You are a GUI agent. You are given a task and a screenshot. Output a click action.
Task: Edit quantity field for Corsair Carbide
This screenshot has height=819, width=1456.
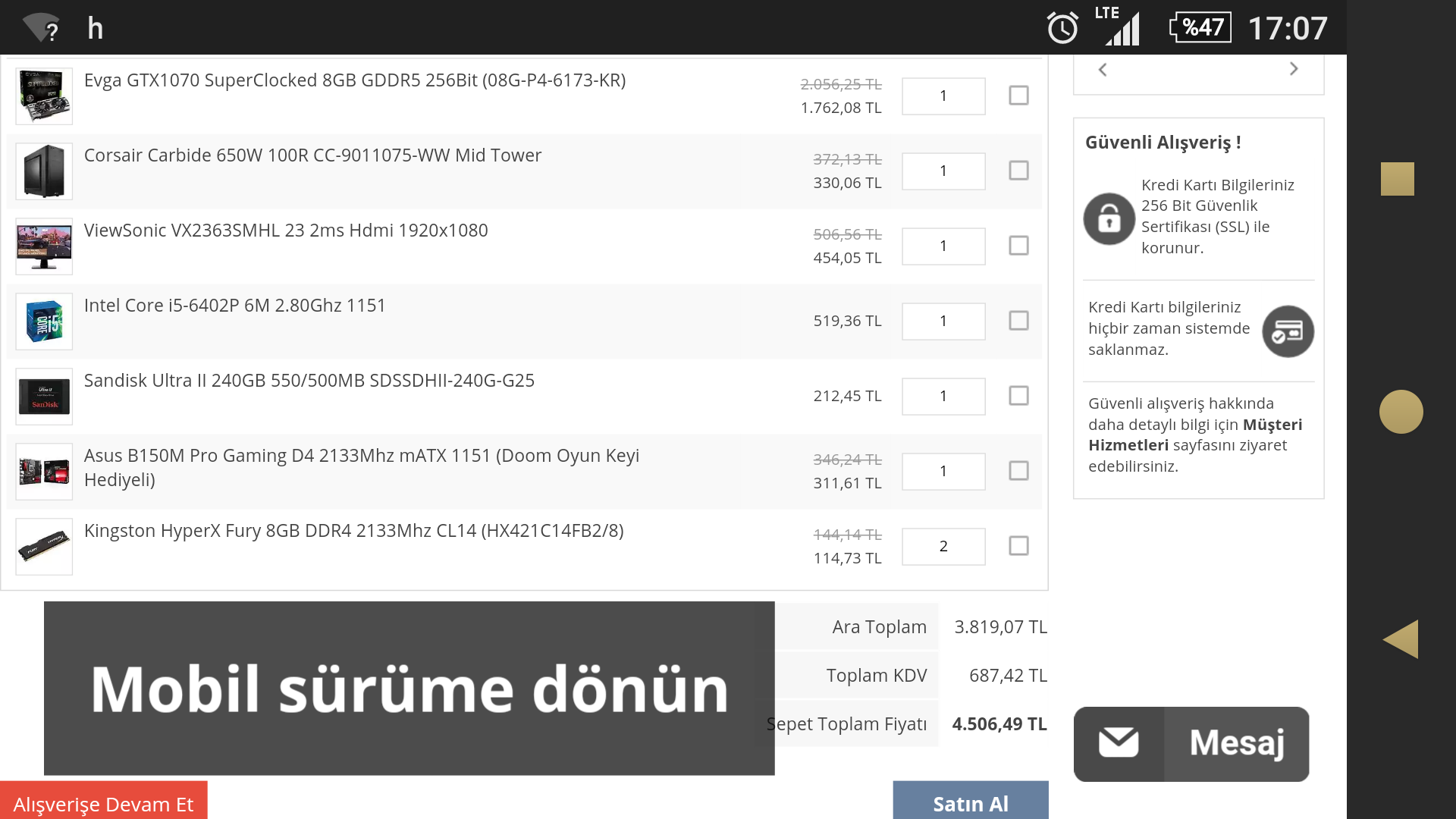[943, 171]
